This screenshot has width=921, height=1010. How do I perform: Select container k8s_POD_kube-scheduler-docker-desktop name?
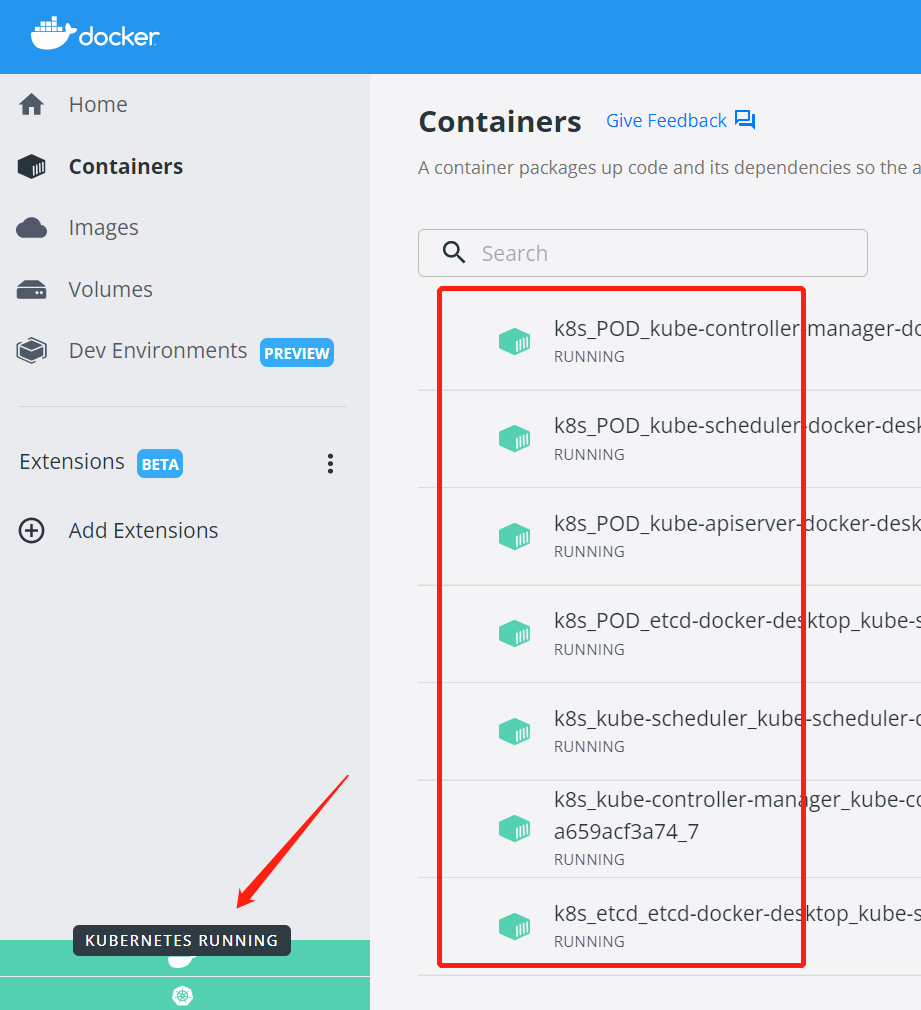click(x=737, y=426)
